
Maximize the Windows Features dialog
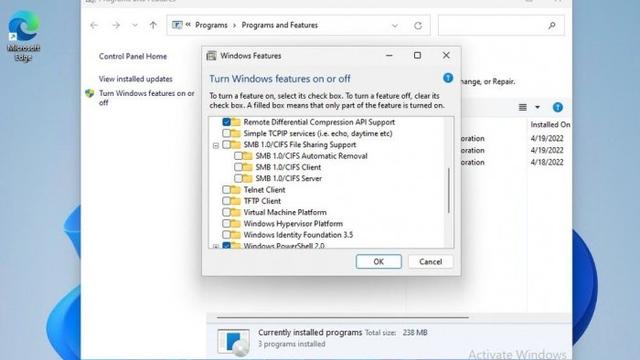[x=417, y=56]
